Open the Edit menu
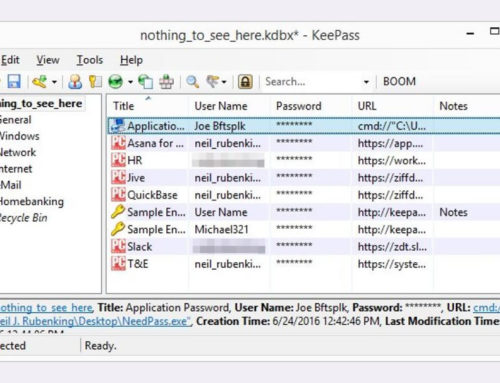500x383 pixels. (10, 60)
